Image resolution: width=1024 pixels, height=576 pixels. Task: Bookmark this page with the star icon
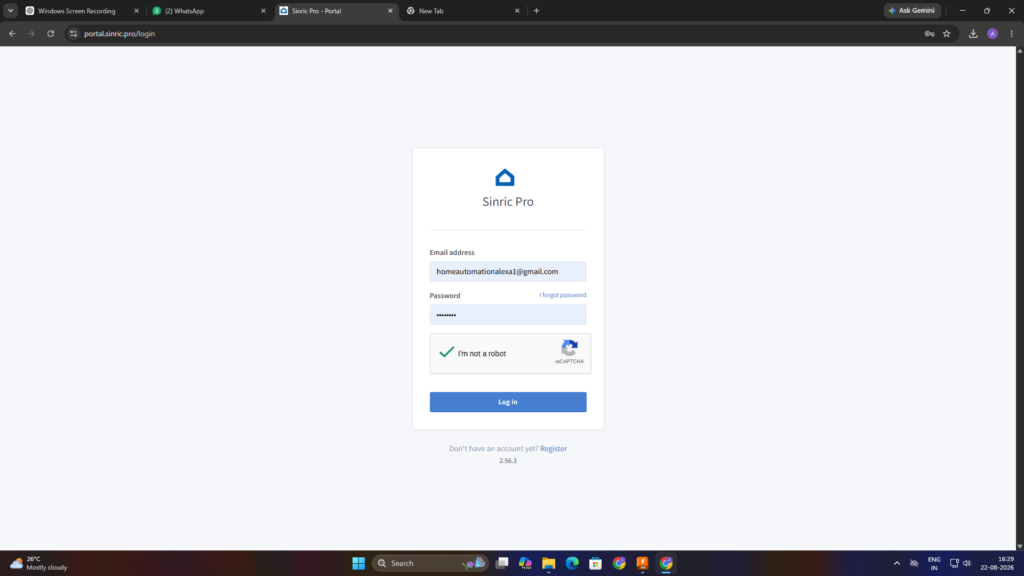click(x=946, y=33)
